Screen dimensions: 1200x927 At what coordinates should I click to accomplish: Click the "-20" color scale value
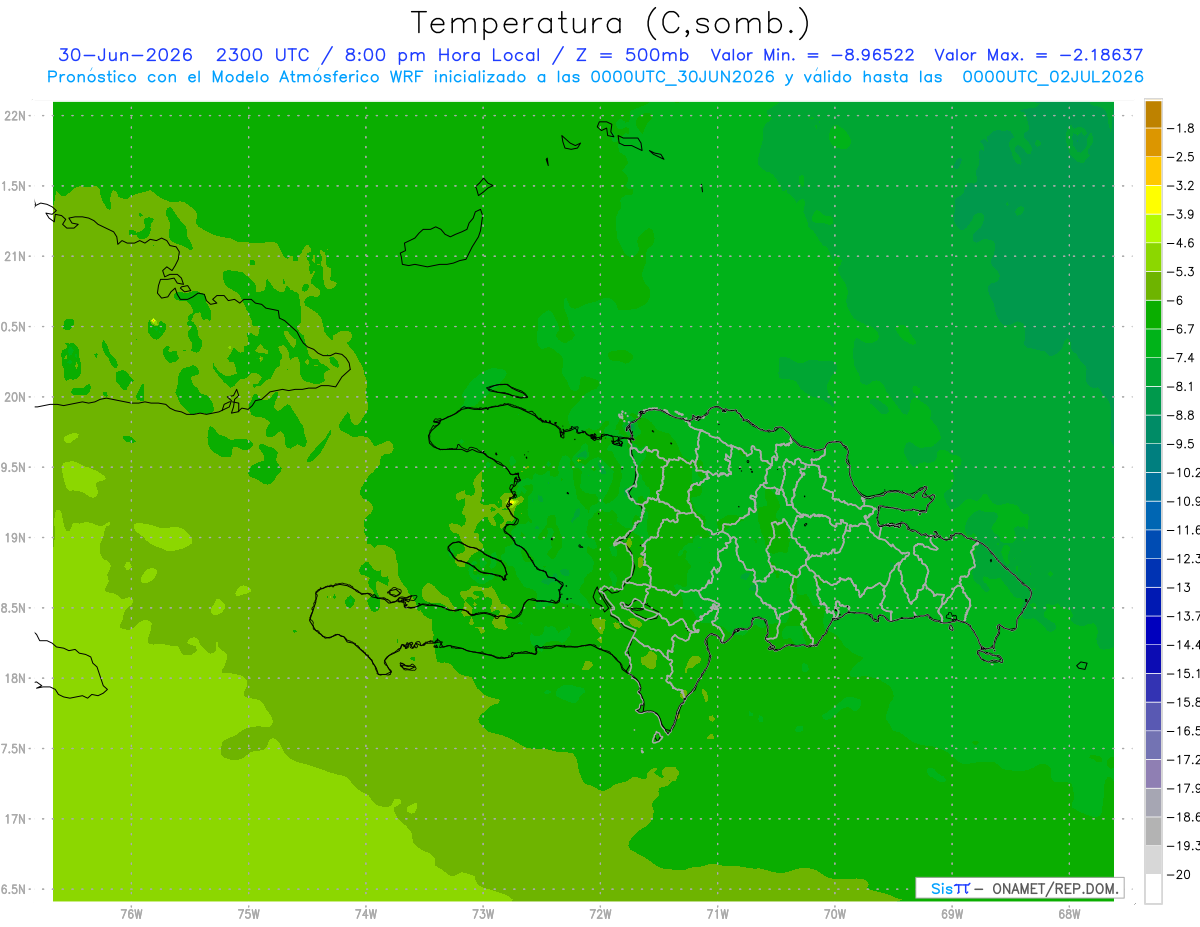click(x=1181, y=875)
